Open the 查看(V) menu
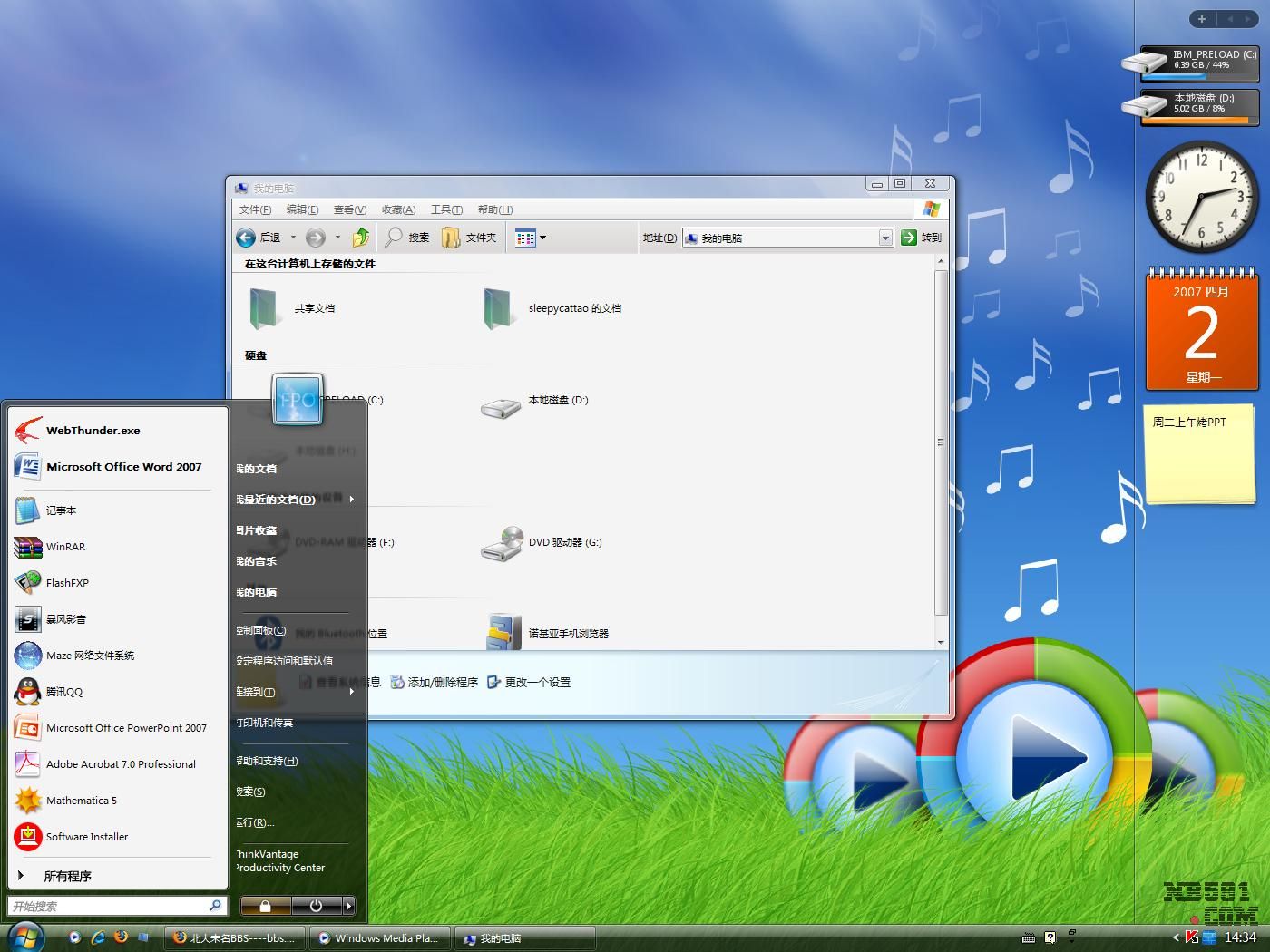 (349, 209)
